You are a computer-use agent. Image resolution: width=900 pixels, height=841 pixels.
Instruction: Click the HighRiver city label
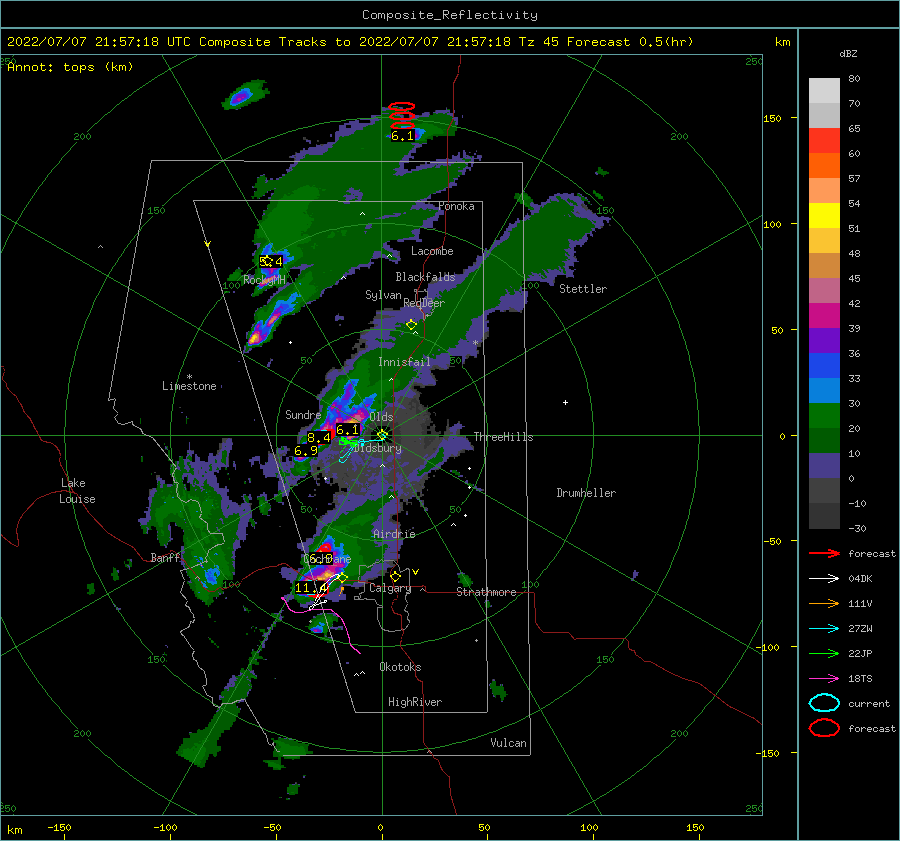click(415, 702)
